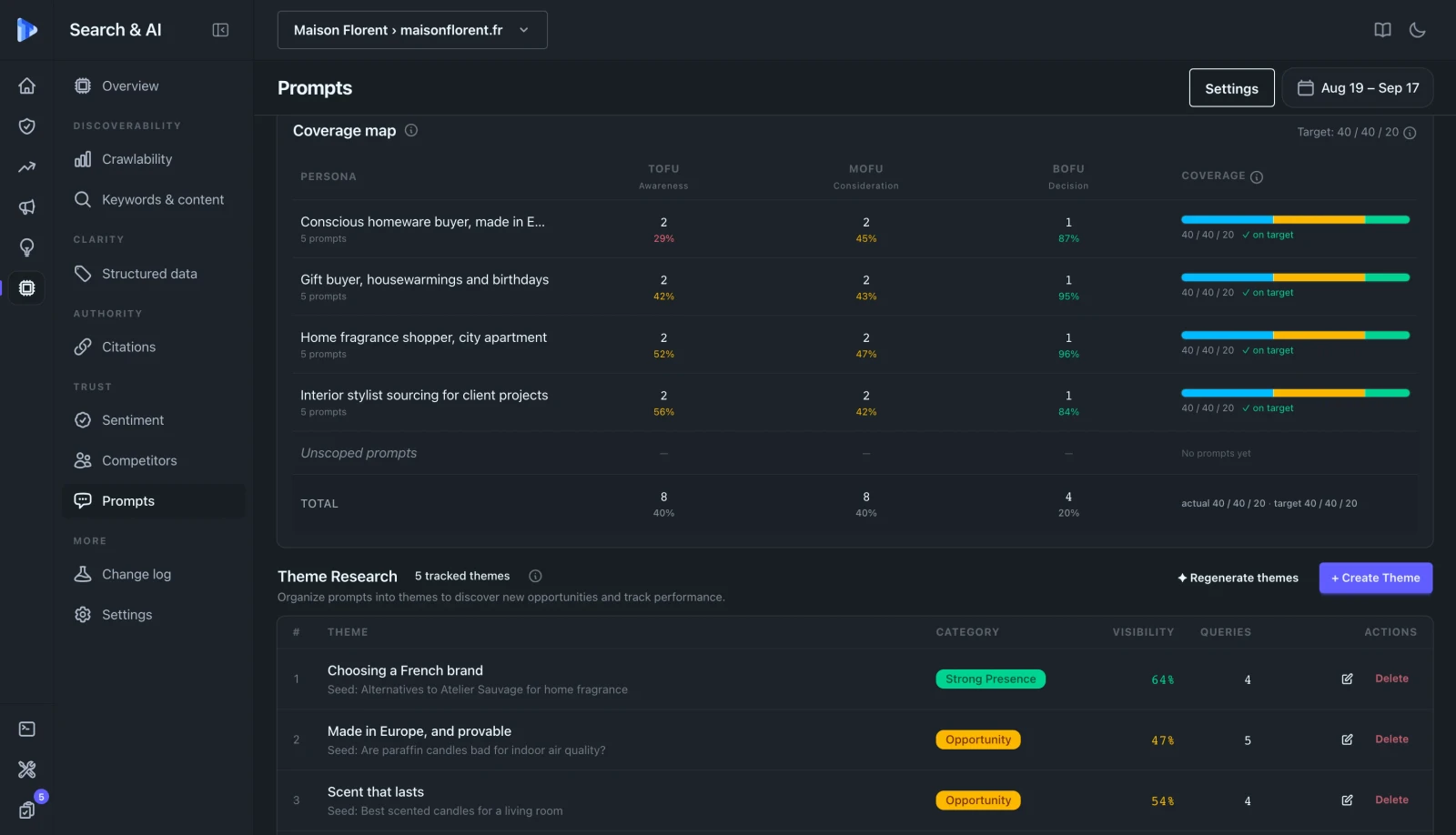The image size is (1456, 835).
Task: Click the Create Theme button
Action: (1376, 578)
